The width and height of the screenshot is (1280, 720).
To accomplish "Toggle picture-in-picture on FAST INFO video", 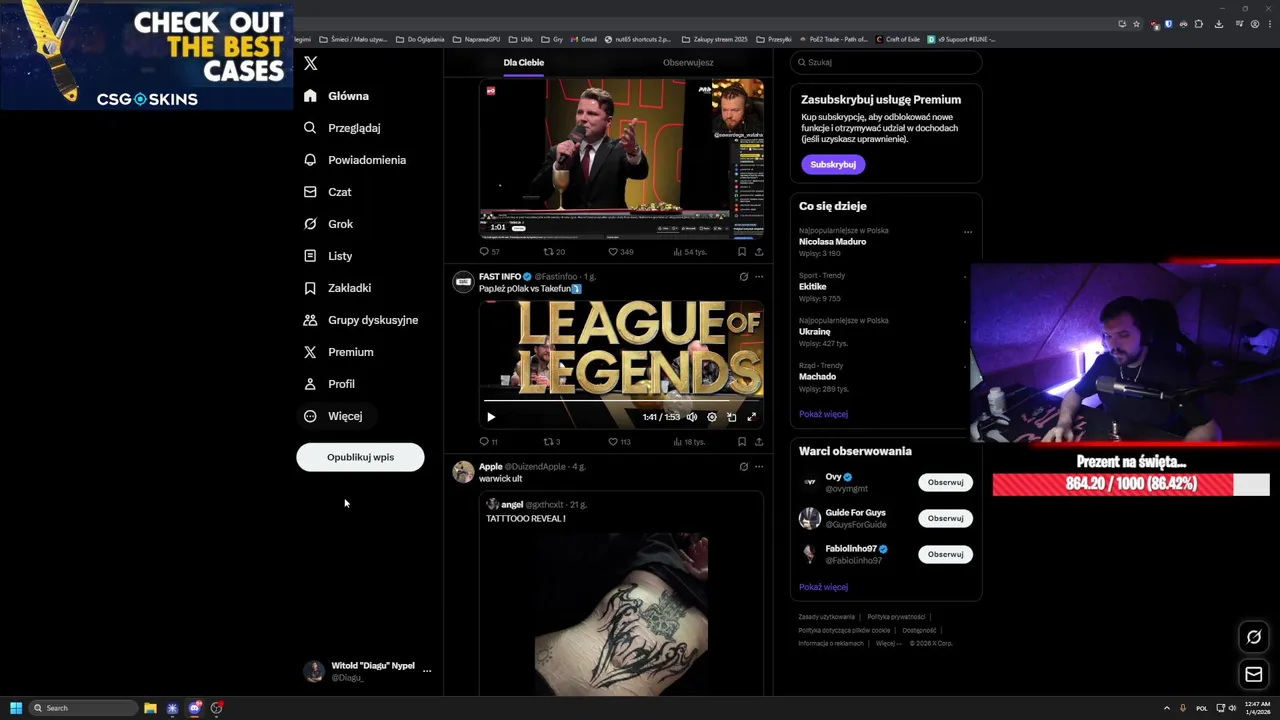I will pos(731,417).
